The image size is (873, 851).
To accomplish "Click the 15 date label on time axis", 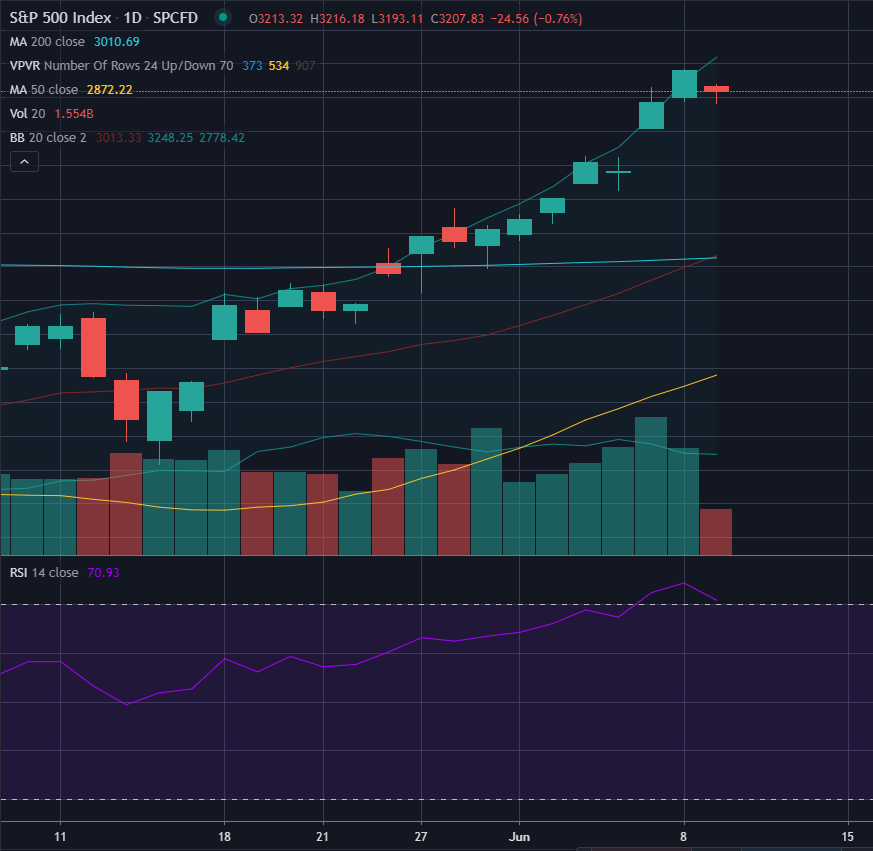I will click(847, 837).
